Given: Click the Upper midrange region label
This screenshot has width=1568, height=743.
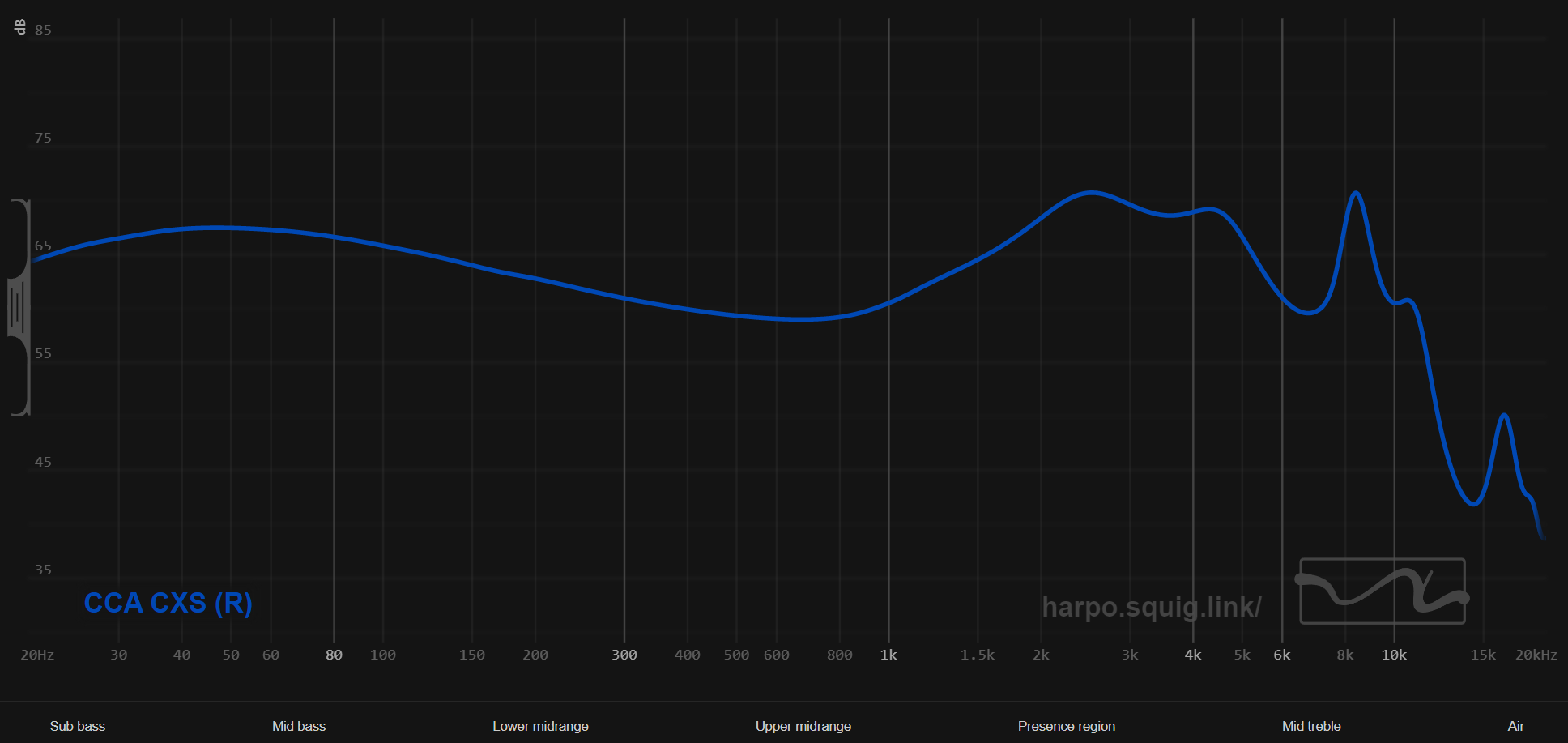Looking at the screenshot, I should click(x=803, y=726).
